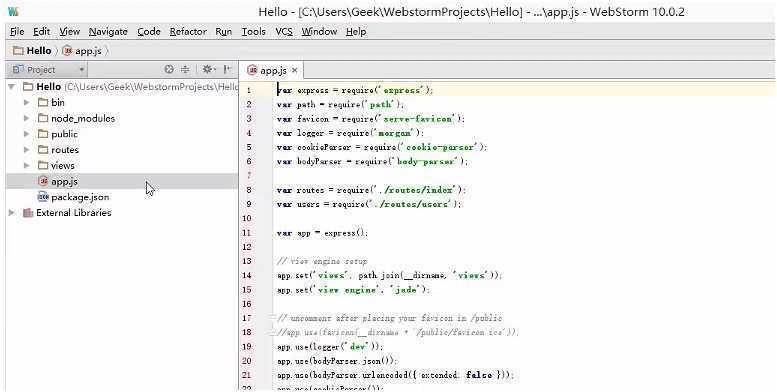The width and height of the screenshot is (777, 392).
Task: Select the app.js editor tab
Action: coord(273,70)
